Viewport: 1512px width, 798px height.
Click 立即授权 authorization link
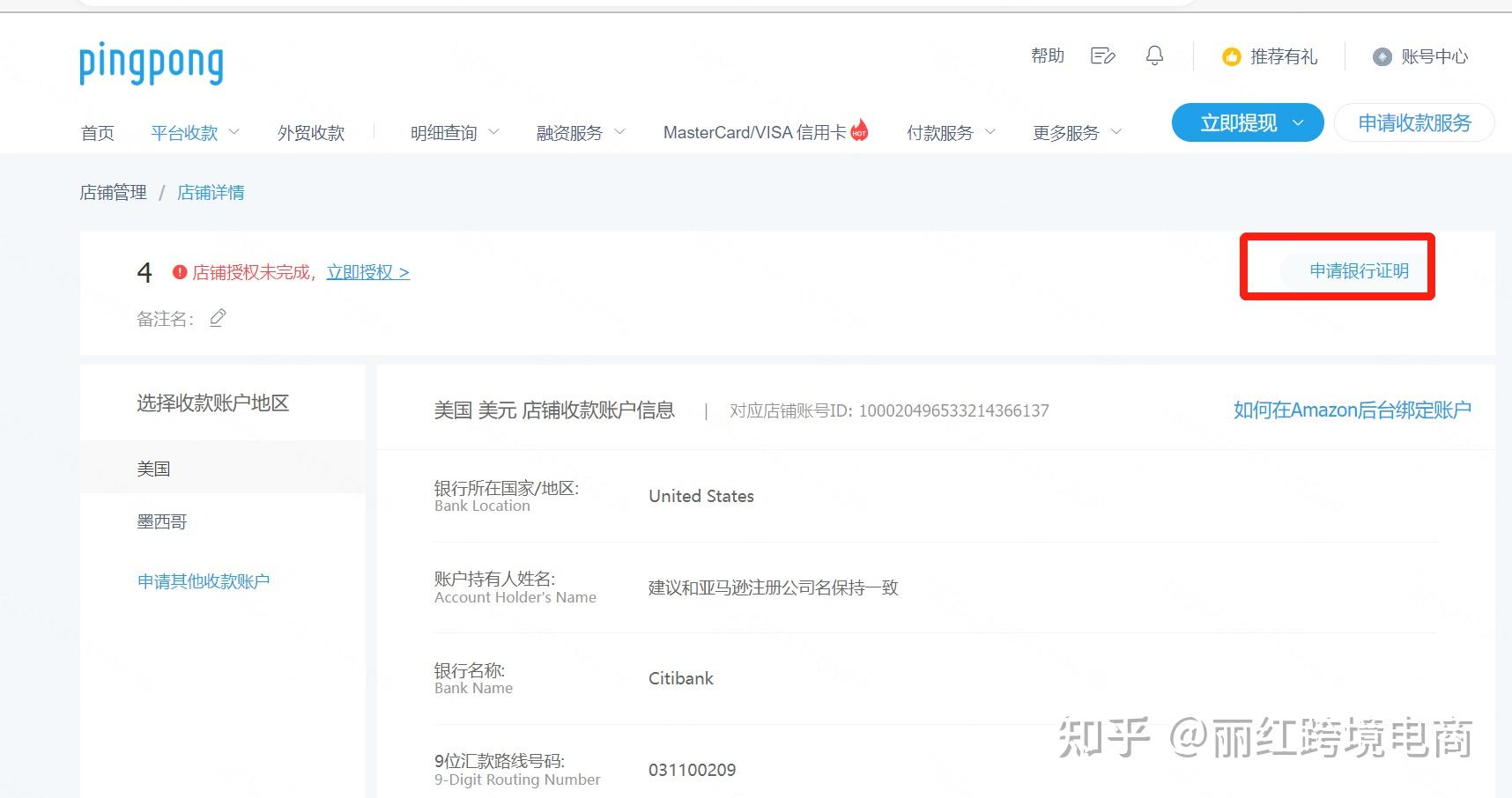[368, 272]
